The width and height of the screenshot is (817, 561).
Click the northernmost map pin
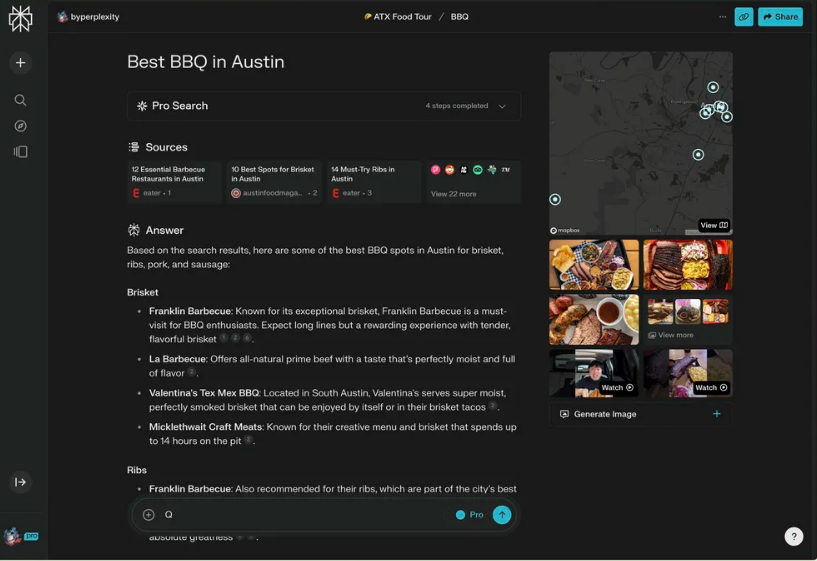(713, 87)
